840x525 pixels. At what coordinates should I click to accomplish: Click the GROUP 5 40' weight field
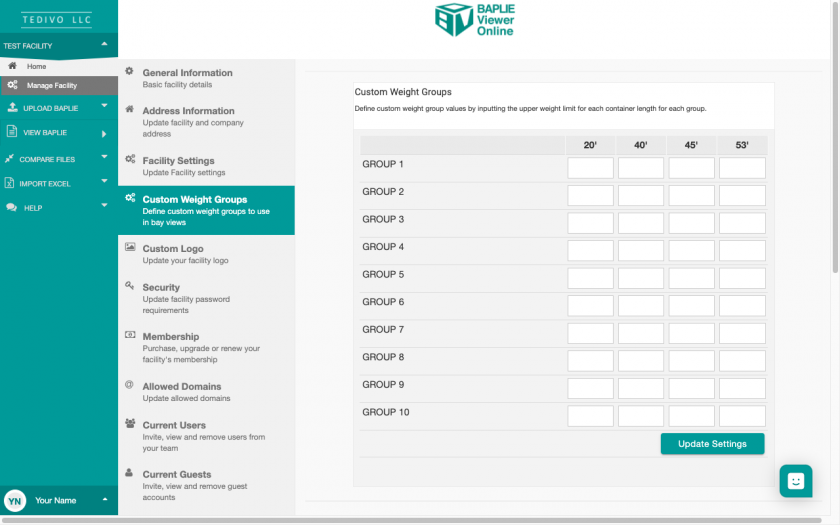click(641, 279)
